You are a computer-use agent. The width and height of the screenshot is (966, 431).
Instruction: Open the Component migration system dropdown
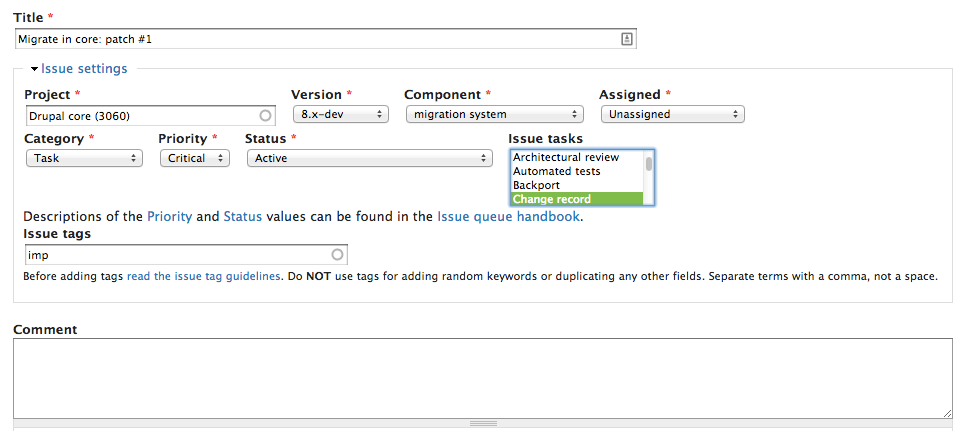pos(495,115)
